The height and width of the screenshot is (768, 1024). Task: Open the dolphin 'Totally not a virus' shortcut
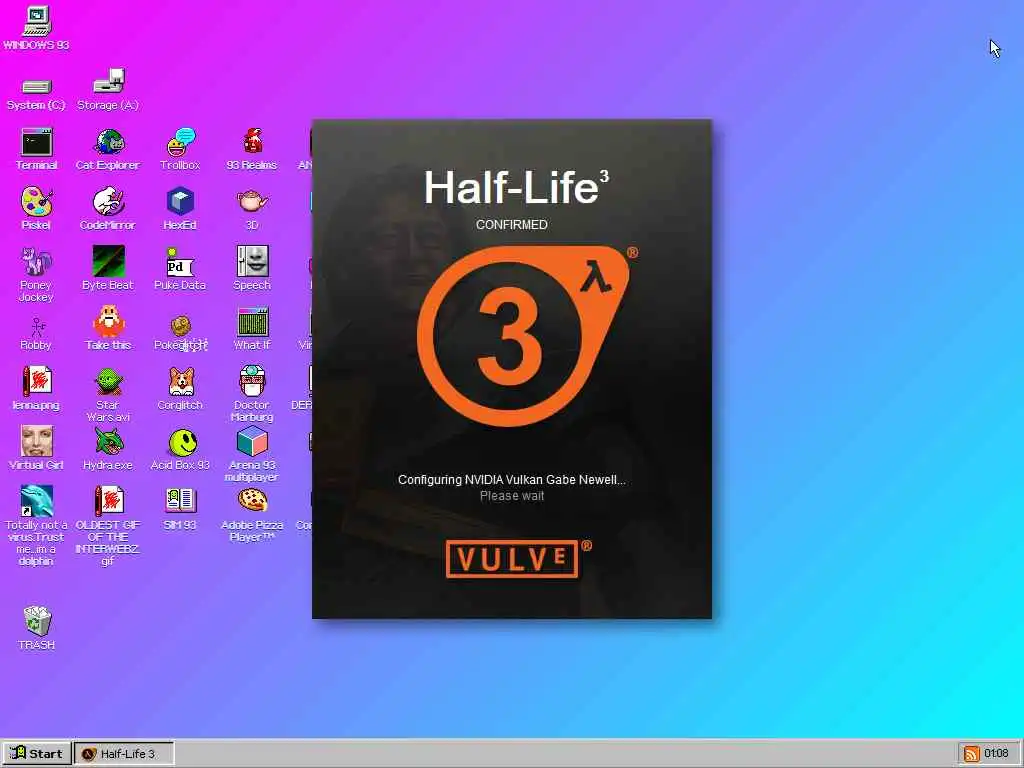tap(36, 526)
